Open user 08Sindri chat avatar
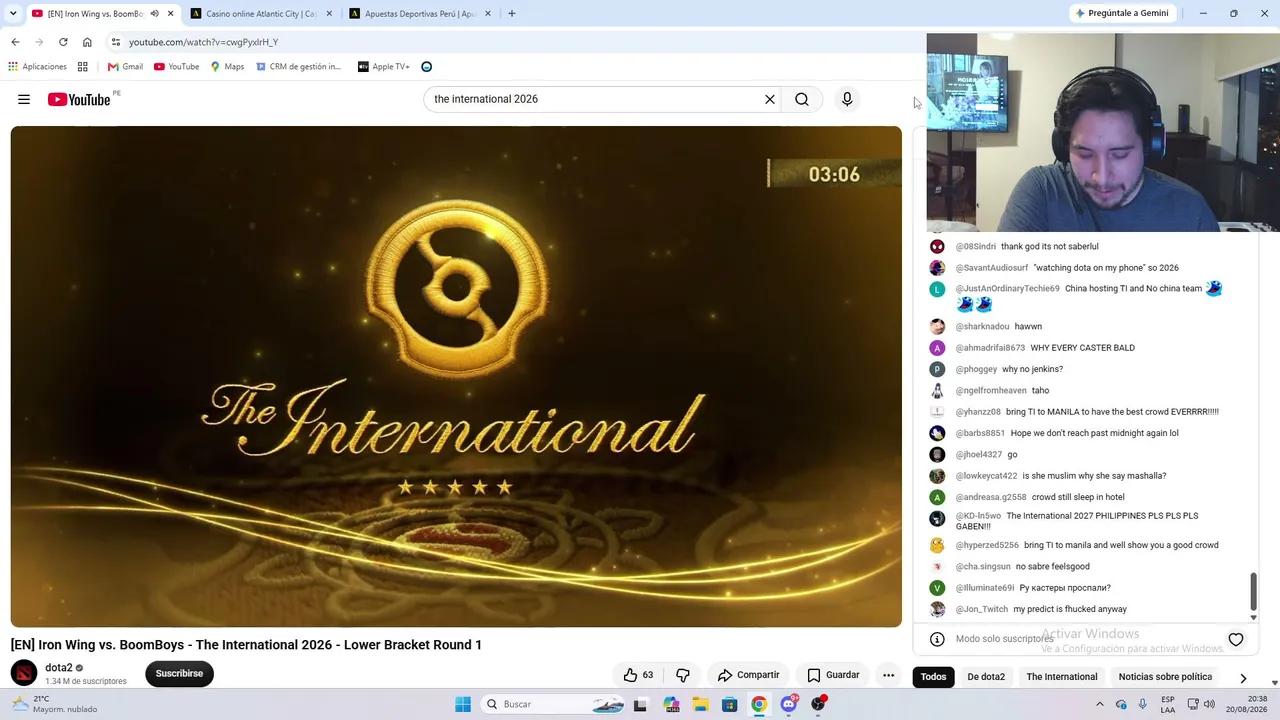 [x=937, y=246]
